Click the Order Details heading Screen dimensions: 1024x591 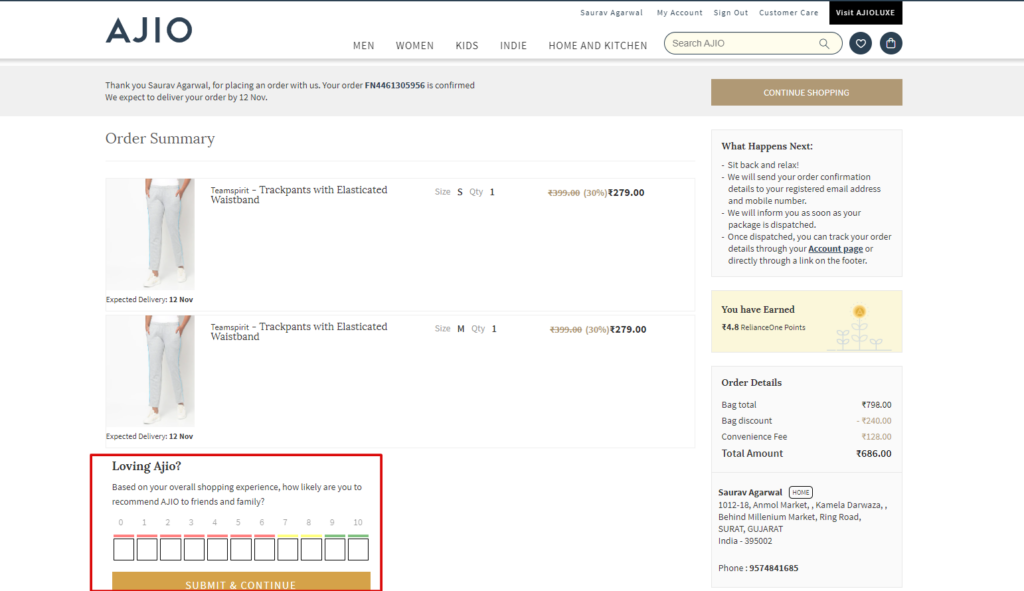pyautogui.click(x=752, y=383)
